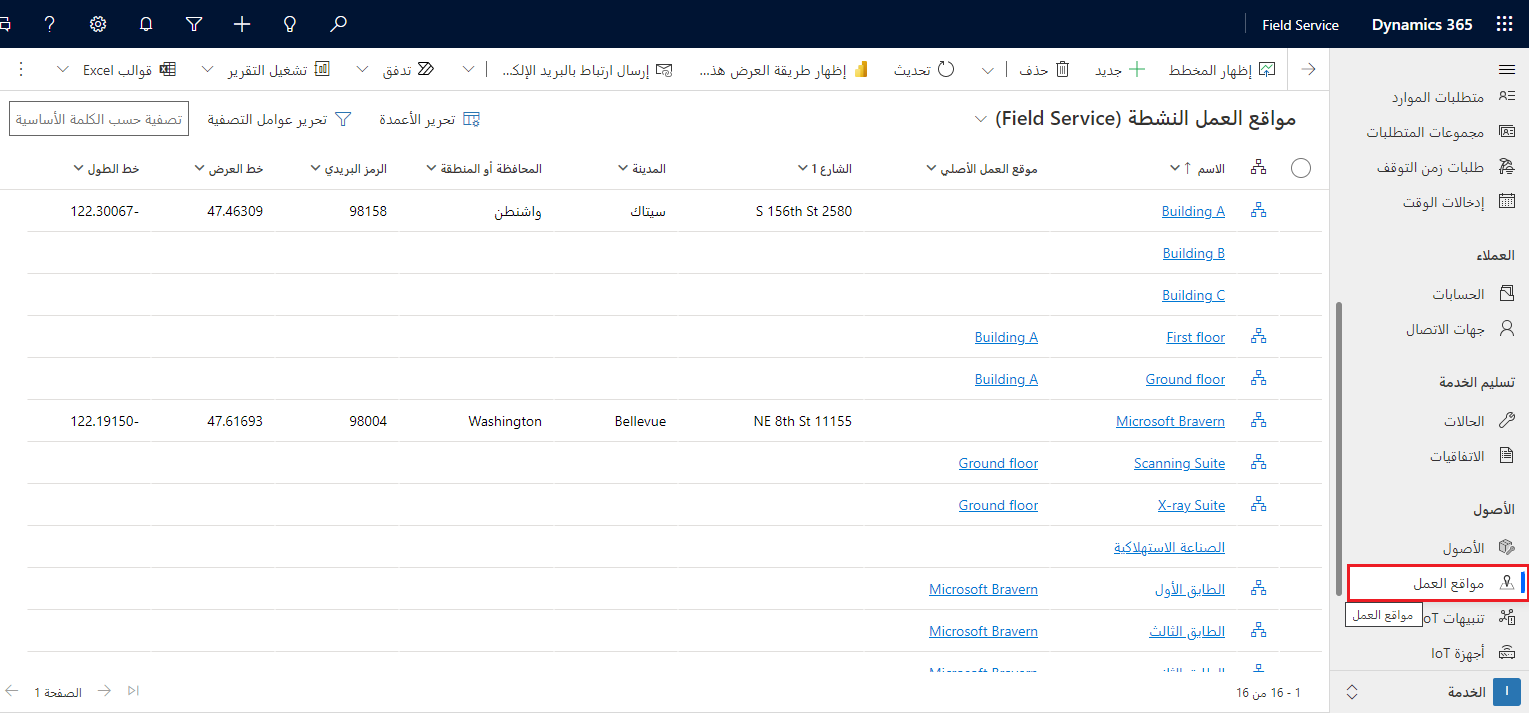Focus the keyword filter search box

point(99,118)
